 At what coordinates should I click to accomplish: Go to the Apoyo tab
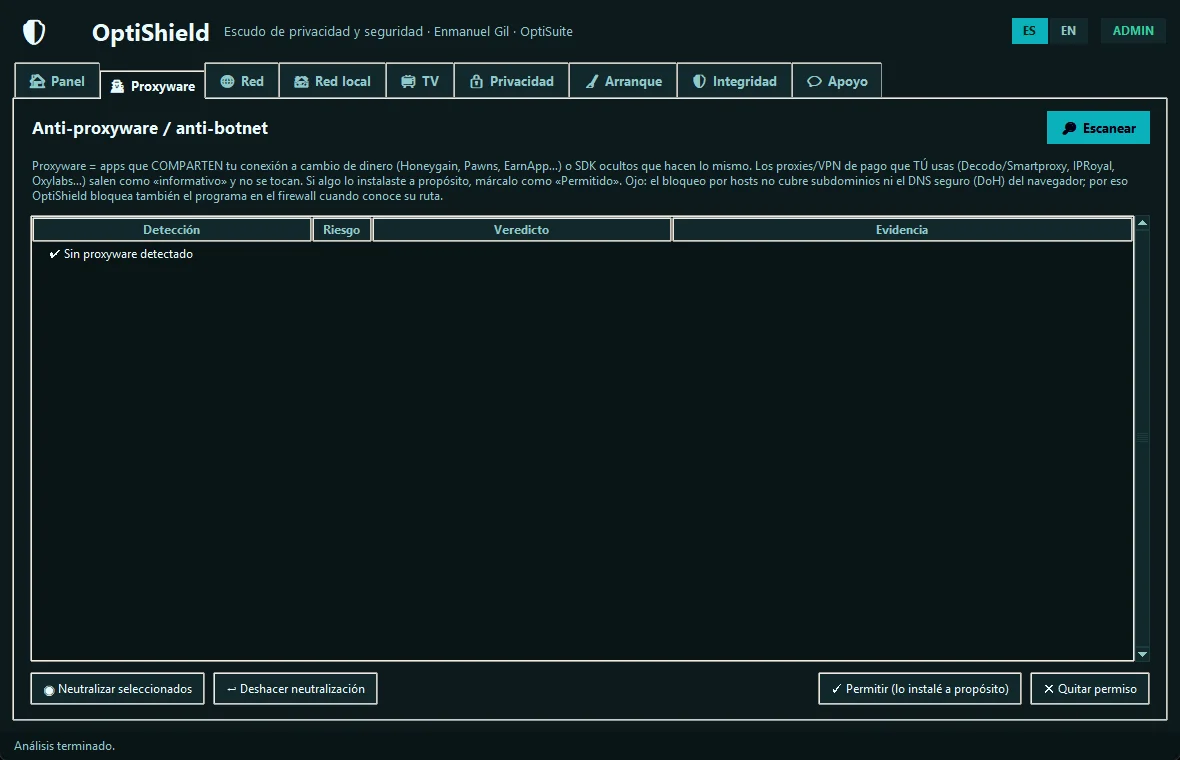[x=837, y=81]
